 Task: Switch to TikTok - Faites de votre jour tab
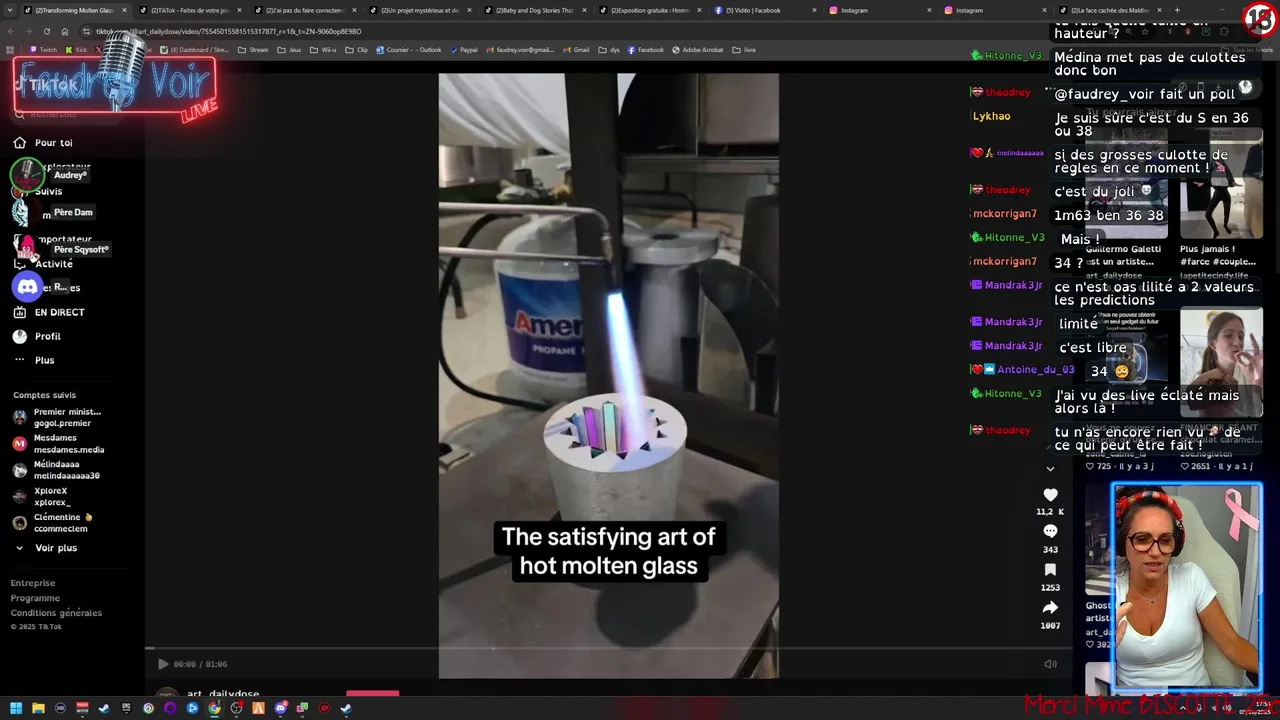[190, 10]
